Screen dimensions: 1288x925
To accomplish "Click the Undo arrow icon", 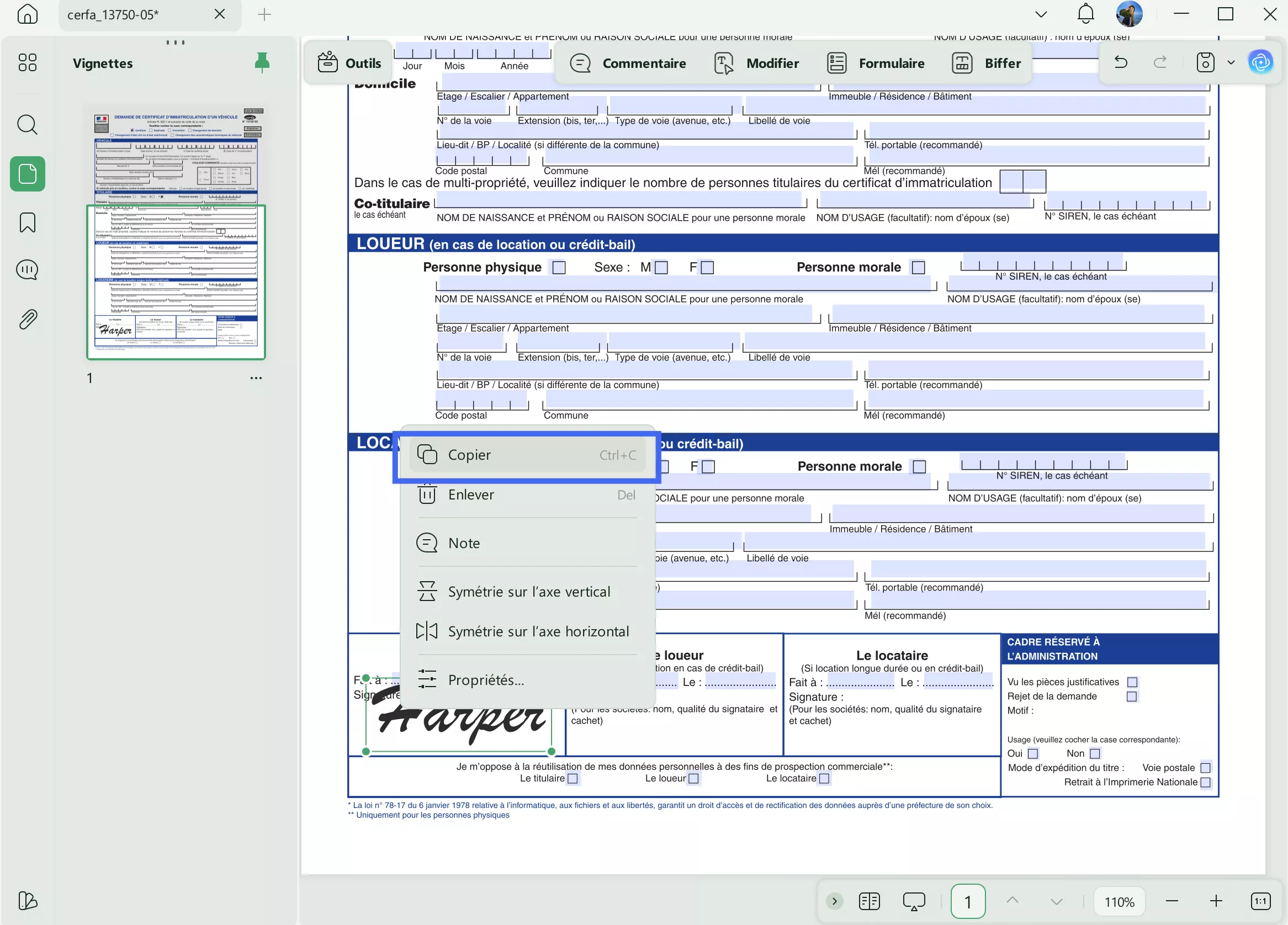I will [x=1121, y=62].
